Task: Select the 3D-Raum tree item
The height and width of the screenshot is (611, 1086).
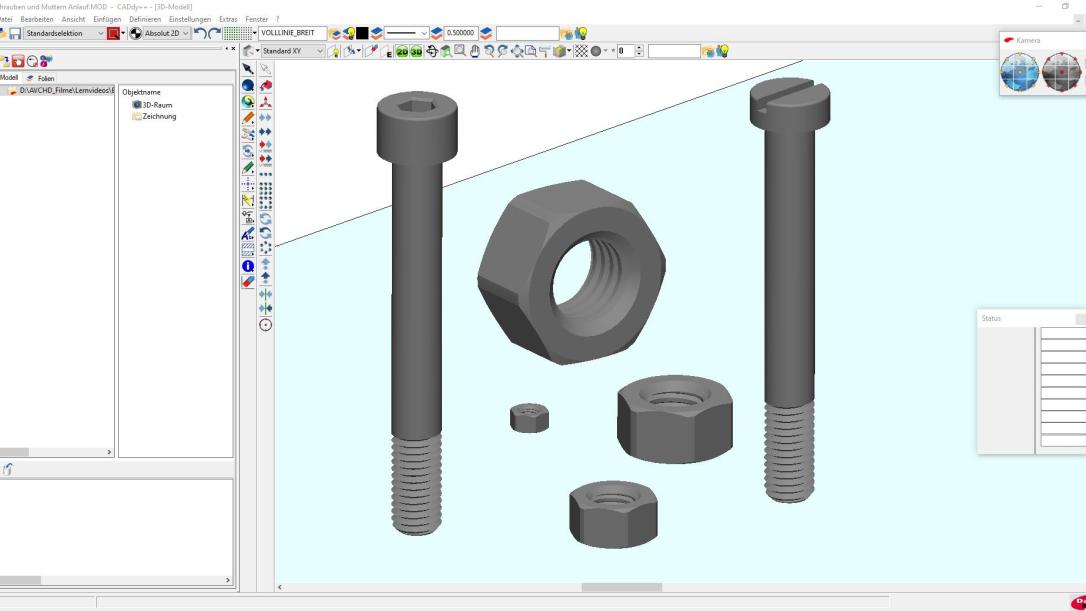Action: point(153,104)
